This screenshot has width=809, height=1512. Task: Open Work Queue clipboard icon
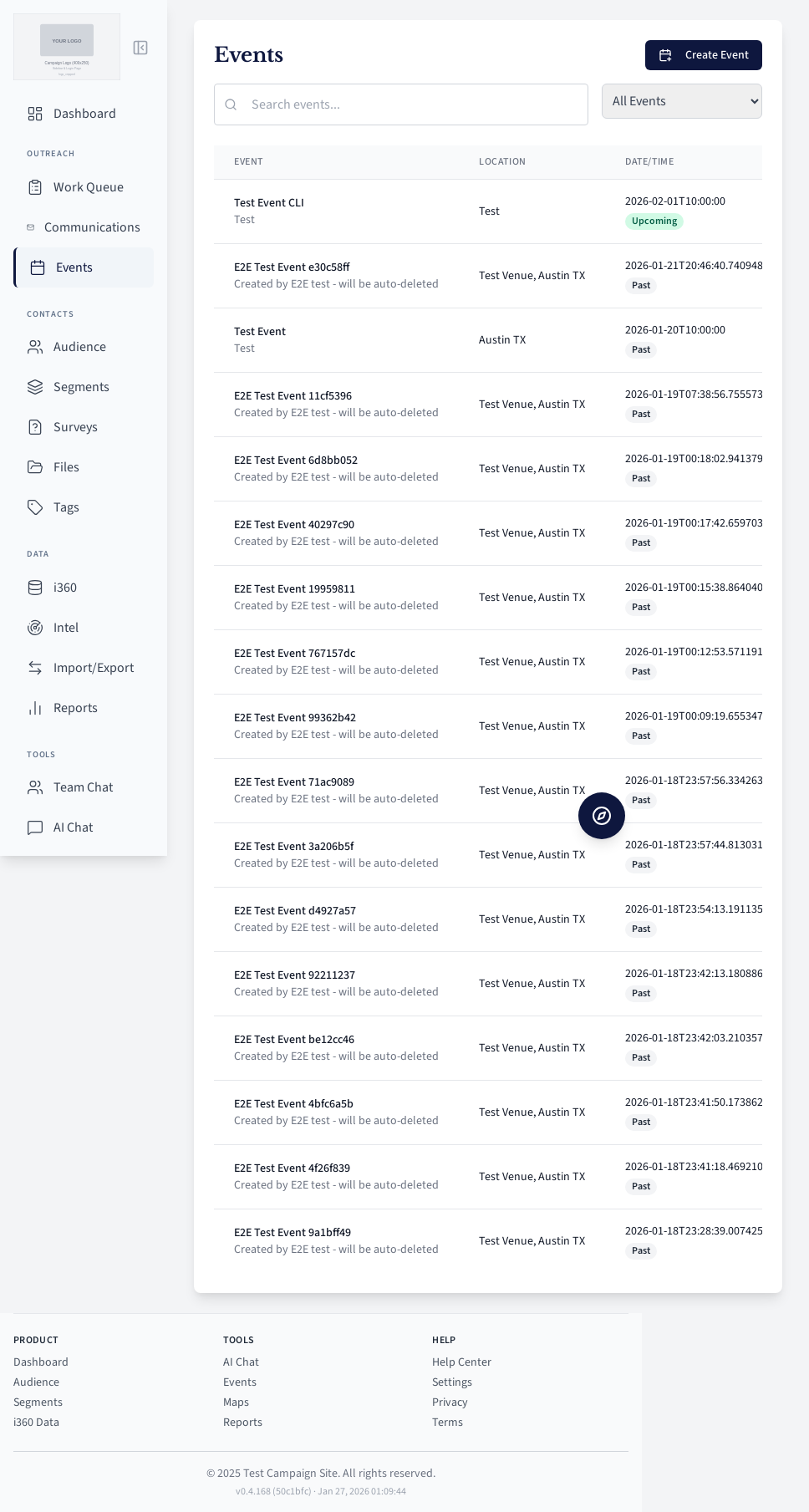(x=35, y=187)
